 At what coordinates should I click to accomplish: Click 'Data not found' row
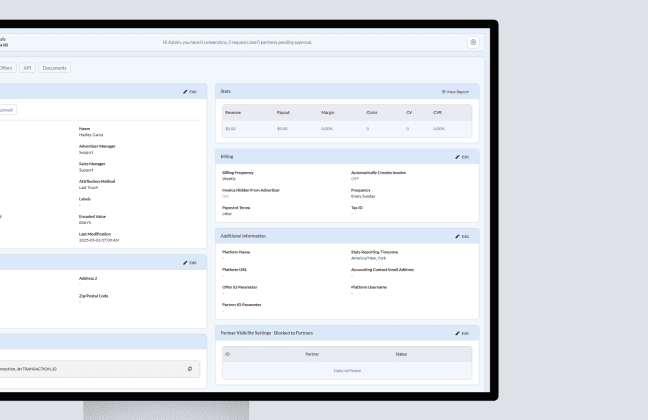click(x=347, y=371)
